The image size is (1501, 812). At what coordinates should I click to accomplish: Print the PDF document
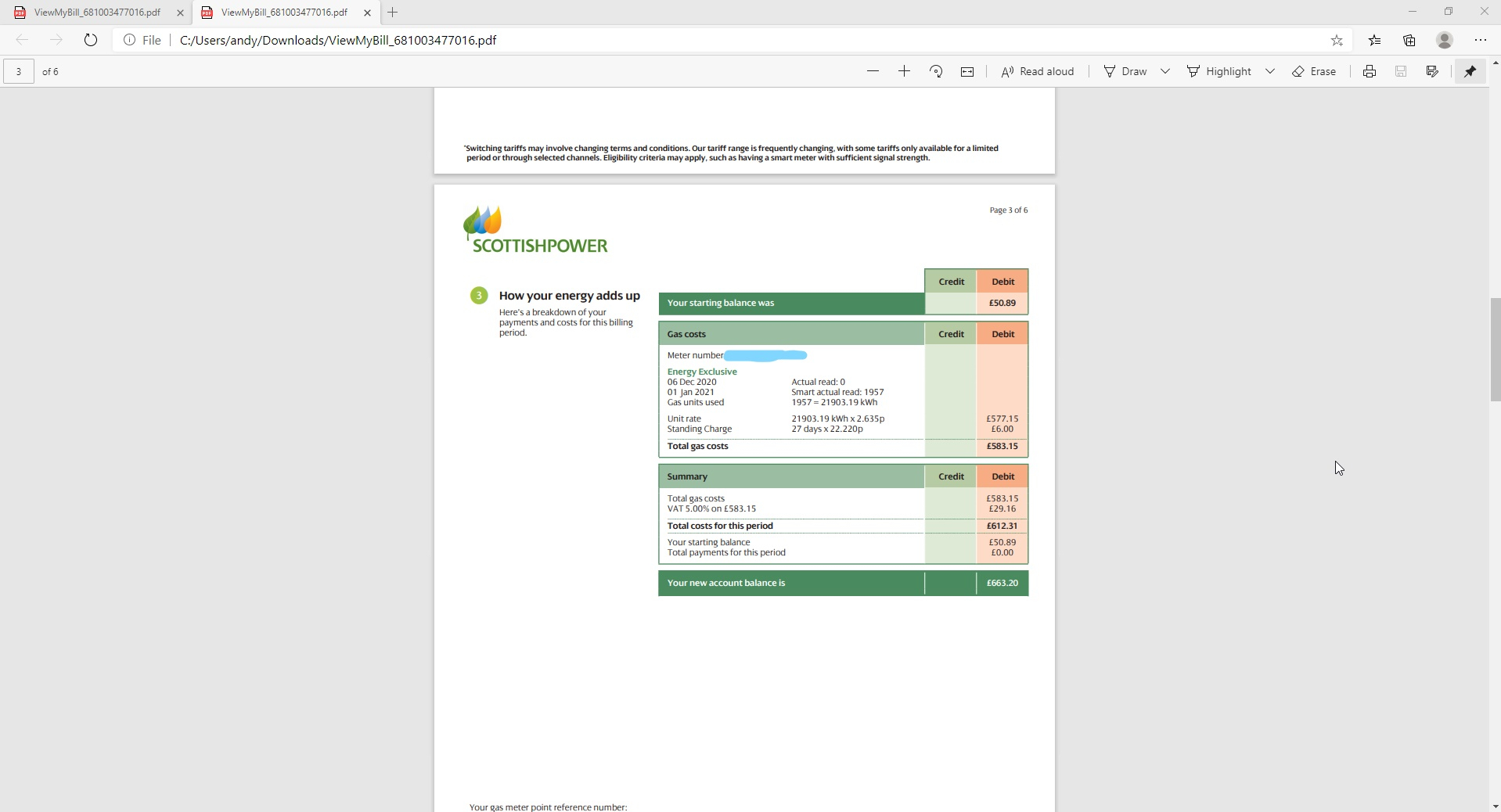tap(1370, 71)
